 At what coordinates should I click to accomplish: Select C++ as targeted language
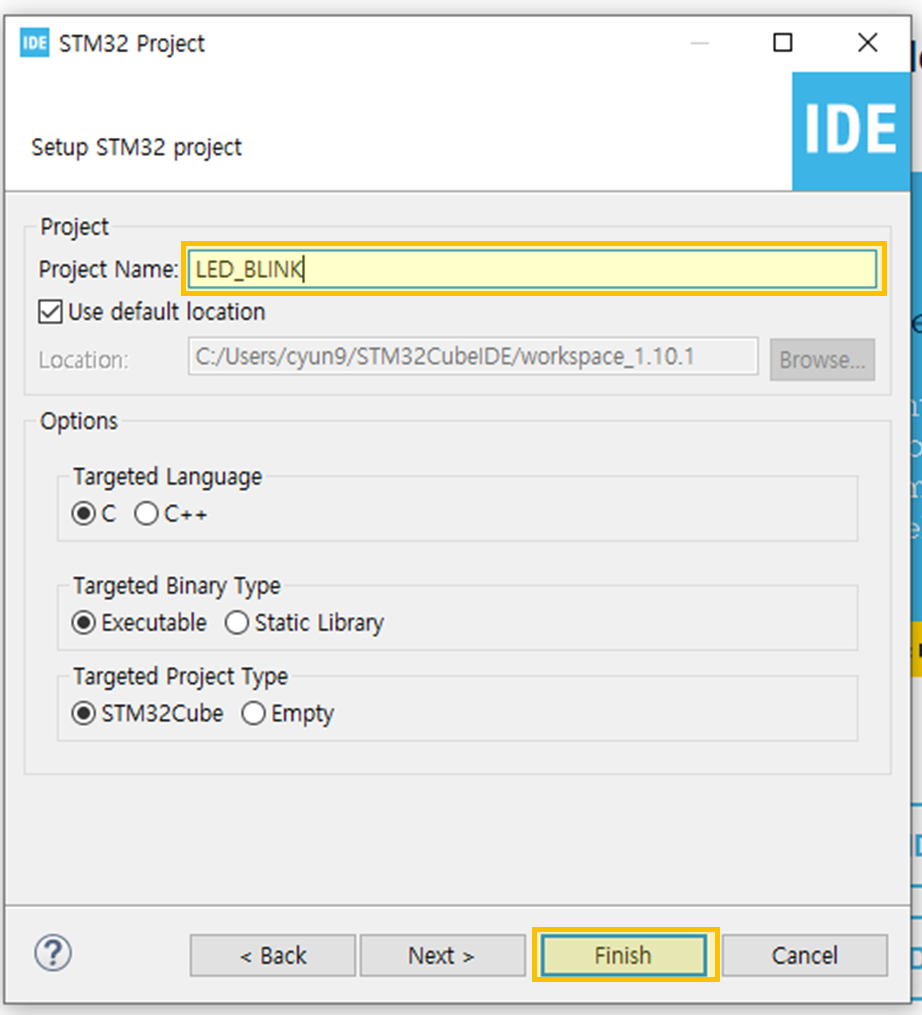[x=146, y=514]
